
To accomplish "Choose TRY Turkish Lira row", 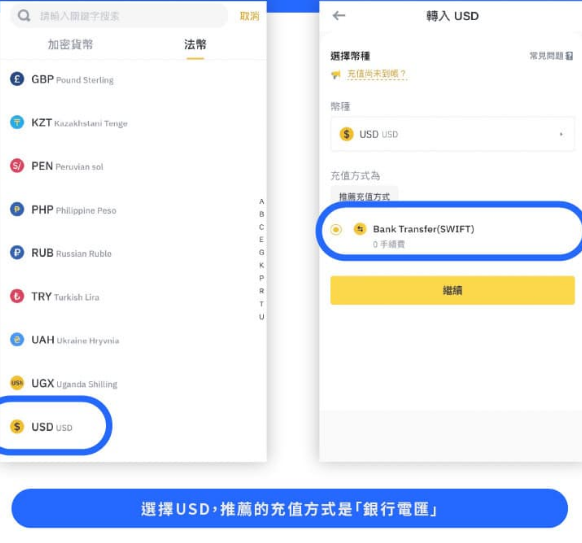I will [133, 297].
